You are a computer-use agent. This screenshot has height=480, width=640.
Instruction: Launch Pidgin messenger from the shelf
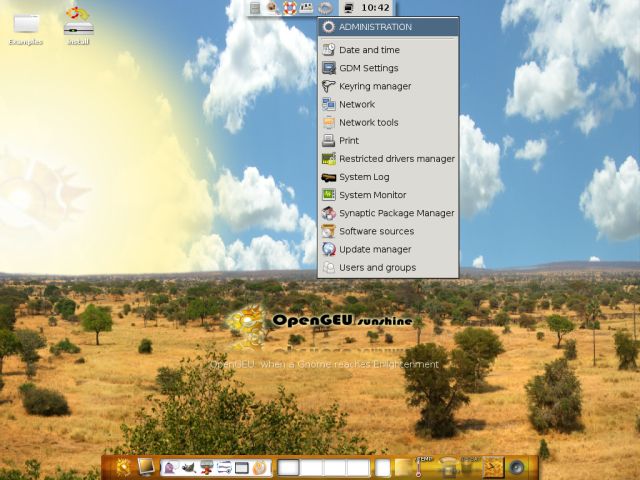171,467
